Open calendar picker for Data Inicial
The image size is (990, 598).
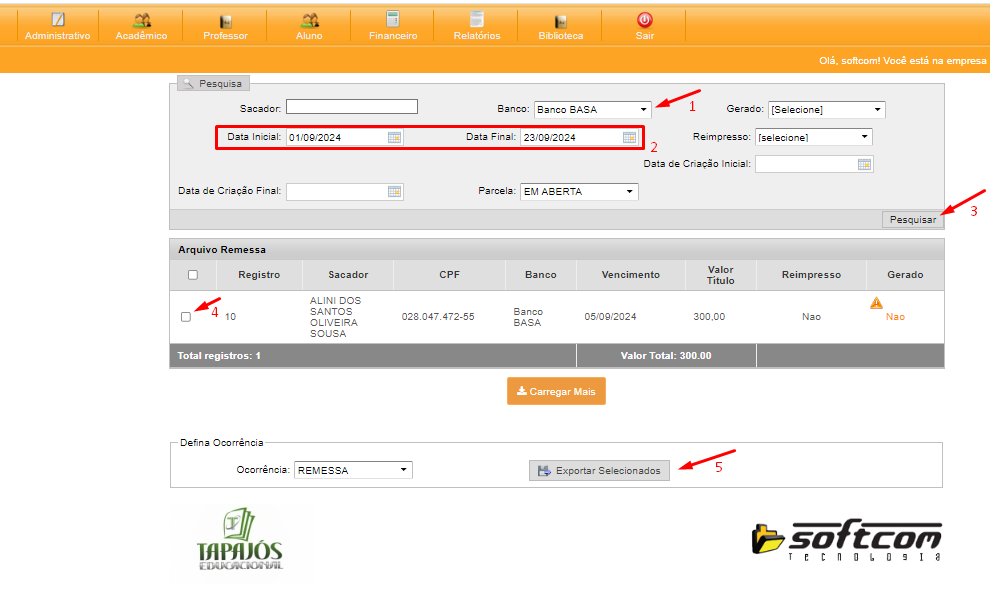[x=395, y=137]
